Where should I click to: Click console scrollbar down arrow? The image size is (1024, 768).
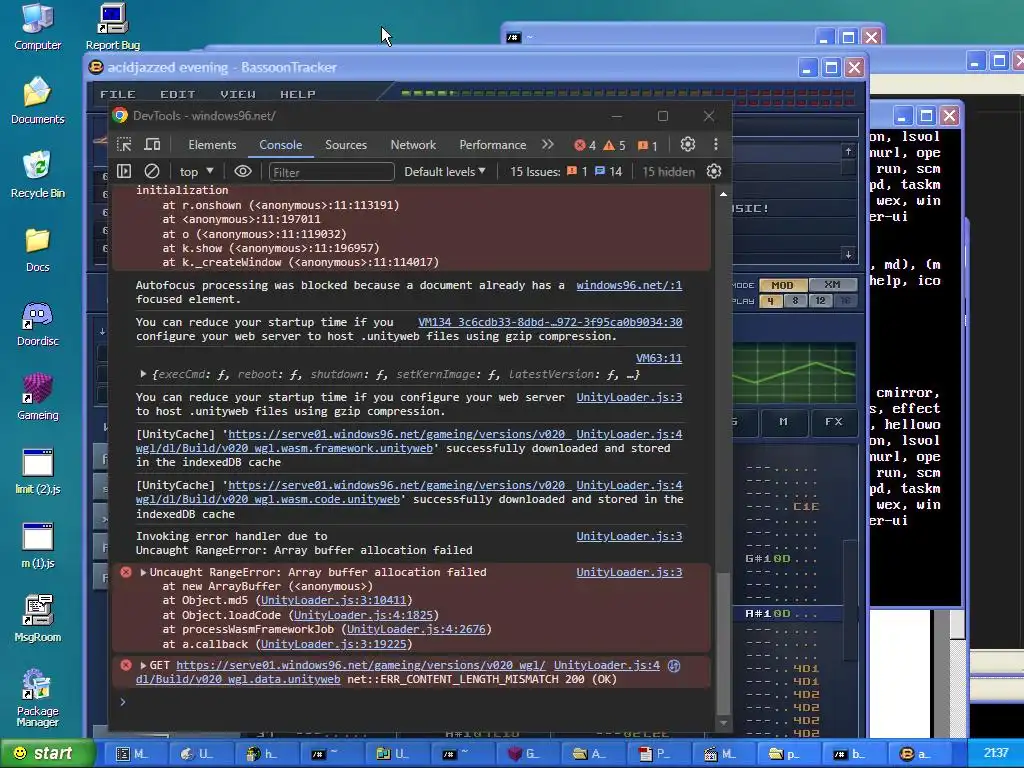(723, 722)
